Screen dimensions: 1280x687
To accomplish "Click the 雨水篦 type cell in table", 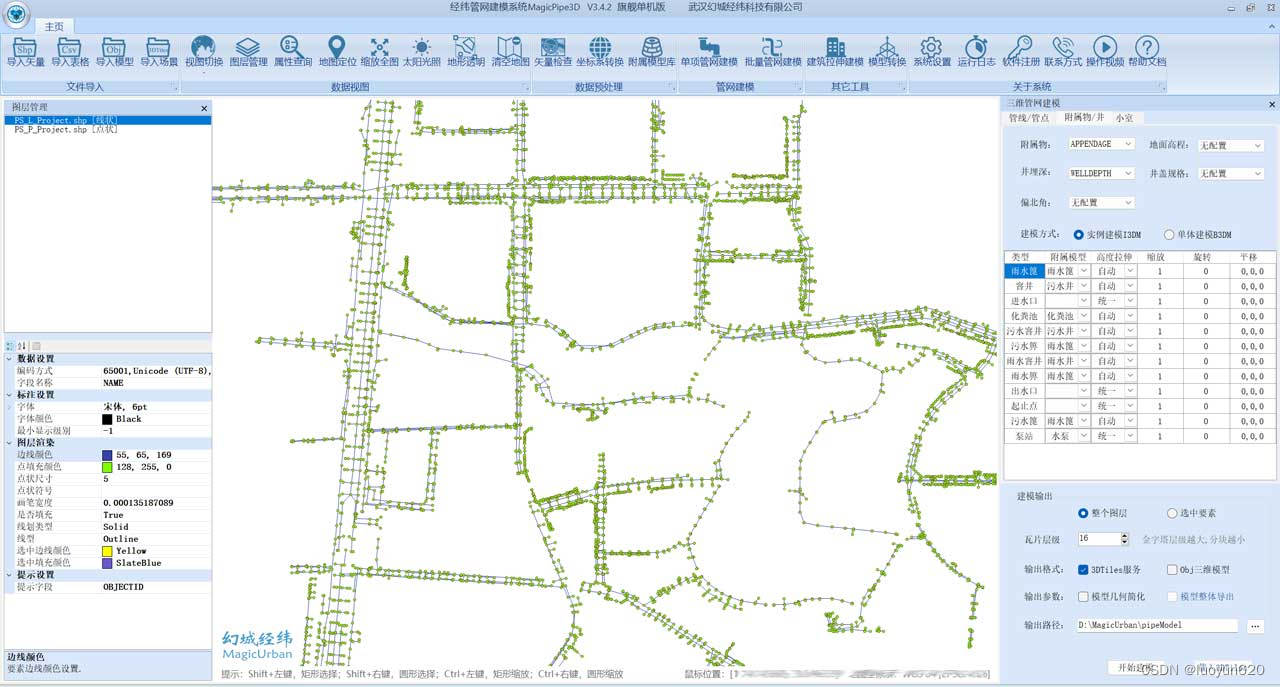I will click(1023, 271).
